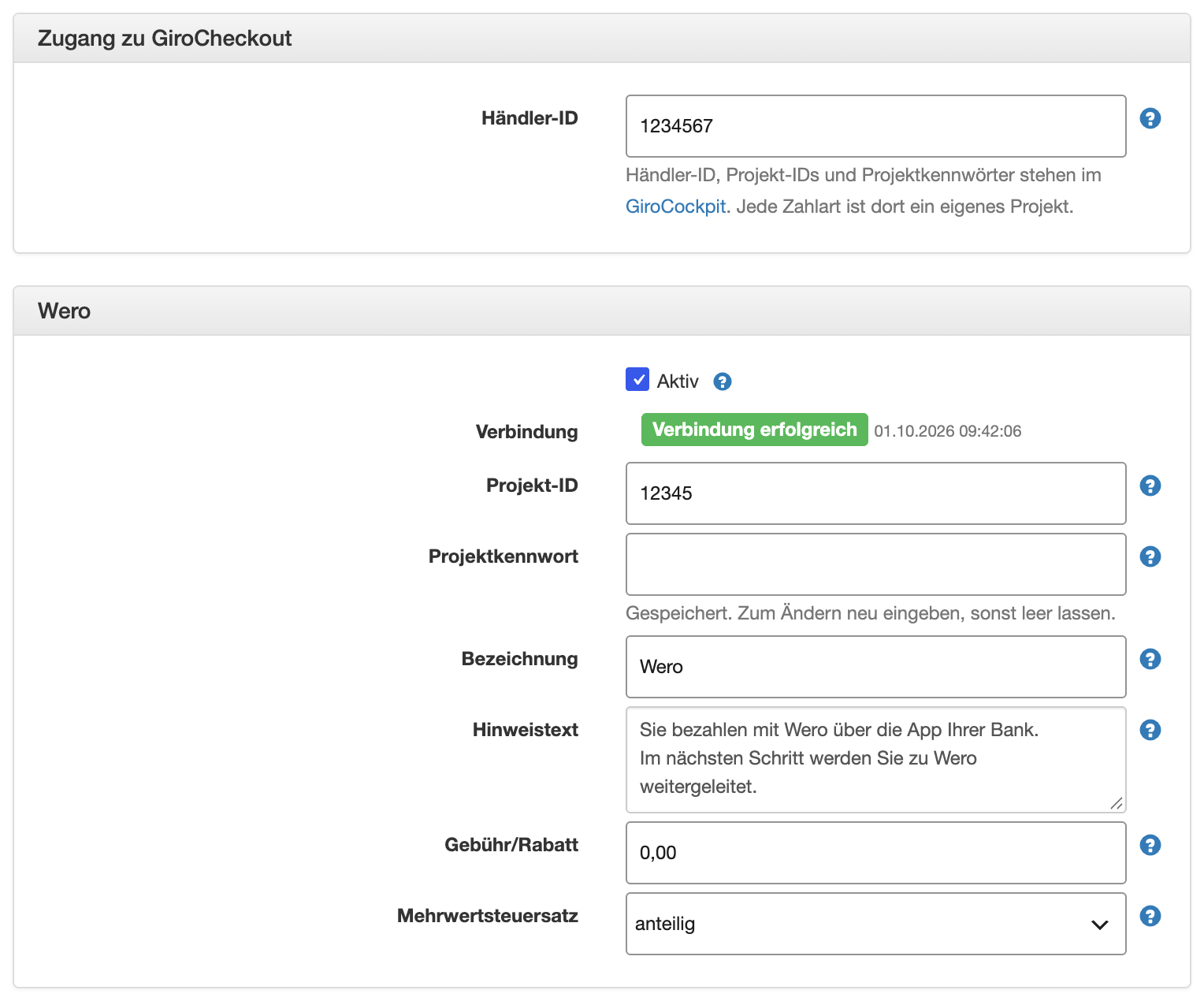Open help icon next to Händler-ID
This screenshot has height=1001, width=1204.
click(x=1150, y=118)
